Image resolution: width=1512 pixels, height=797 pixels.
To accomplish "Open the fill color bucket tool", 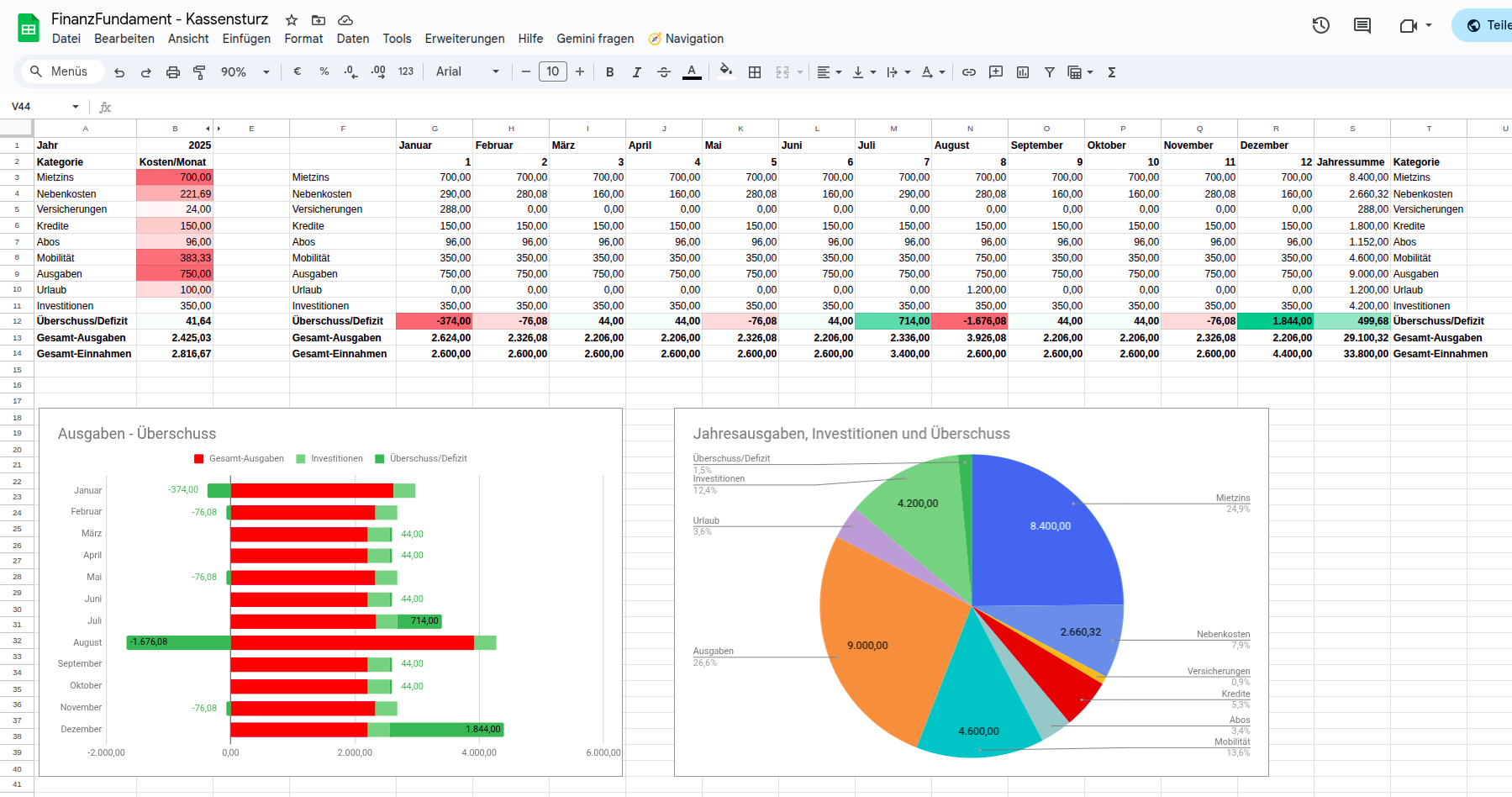I will (x=726, y=71).
